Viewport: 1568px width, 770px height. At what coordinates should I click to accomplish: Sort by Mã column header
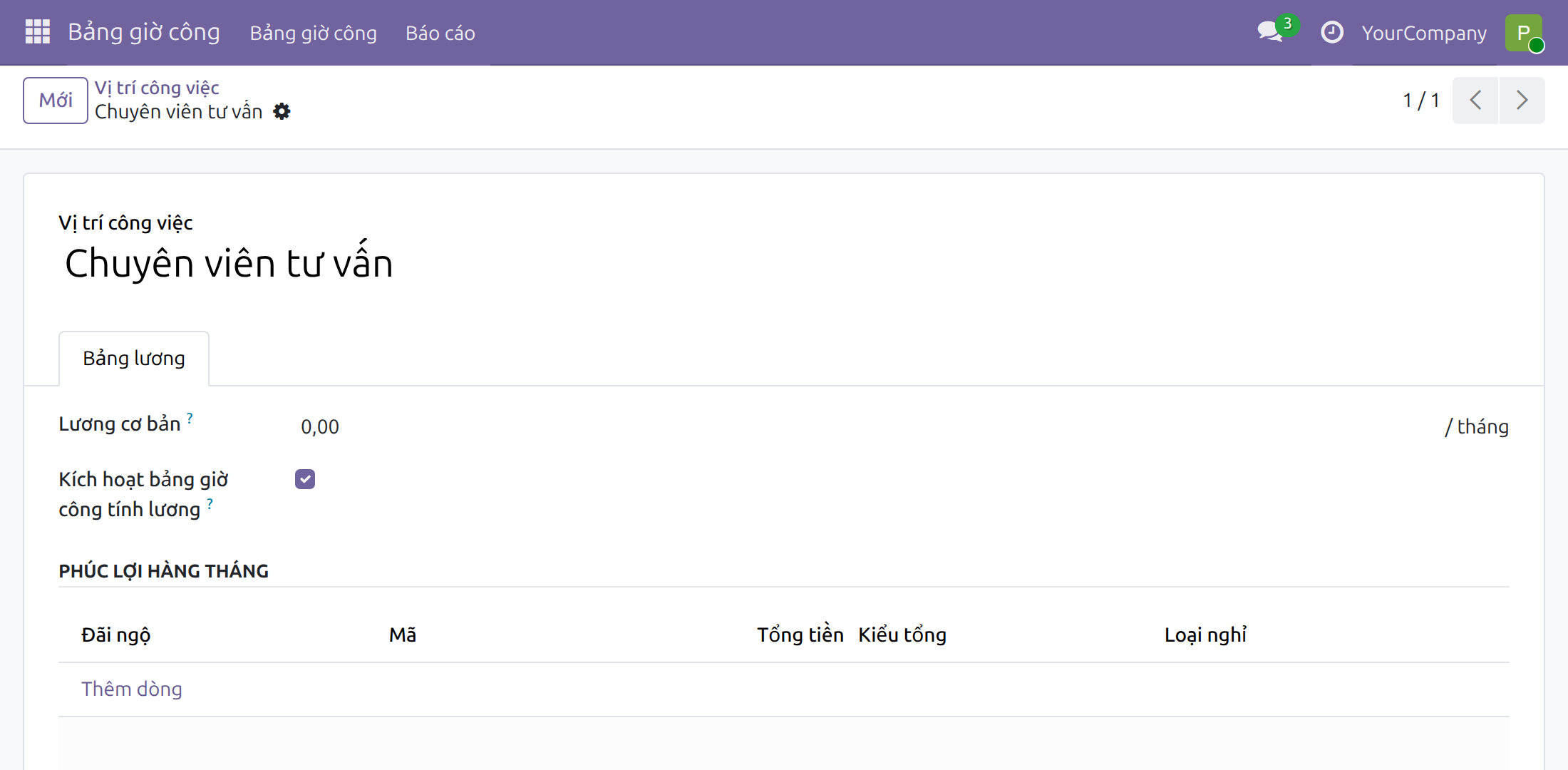click(403, 635)
